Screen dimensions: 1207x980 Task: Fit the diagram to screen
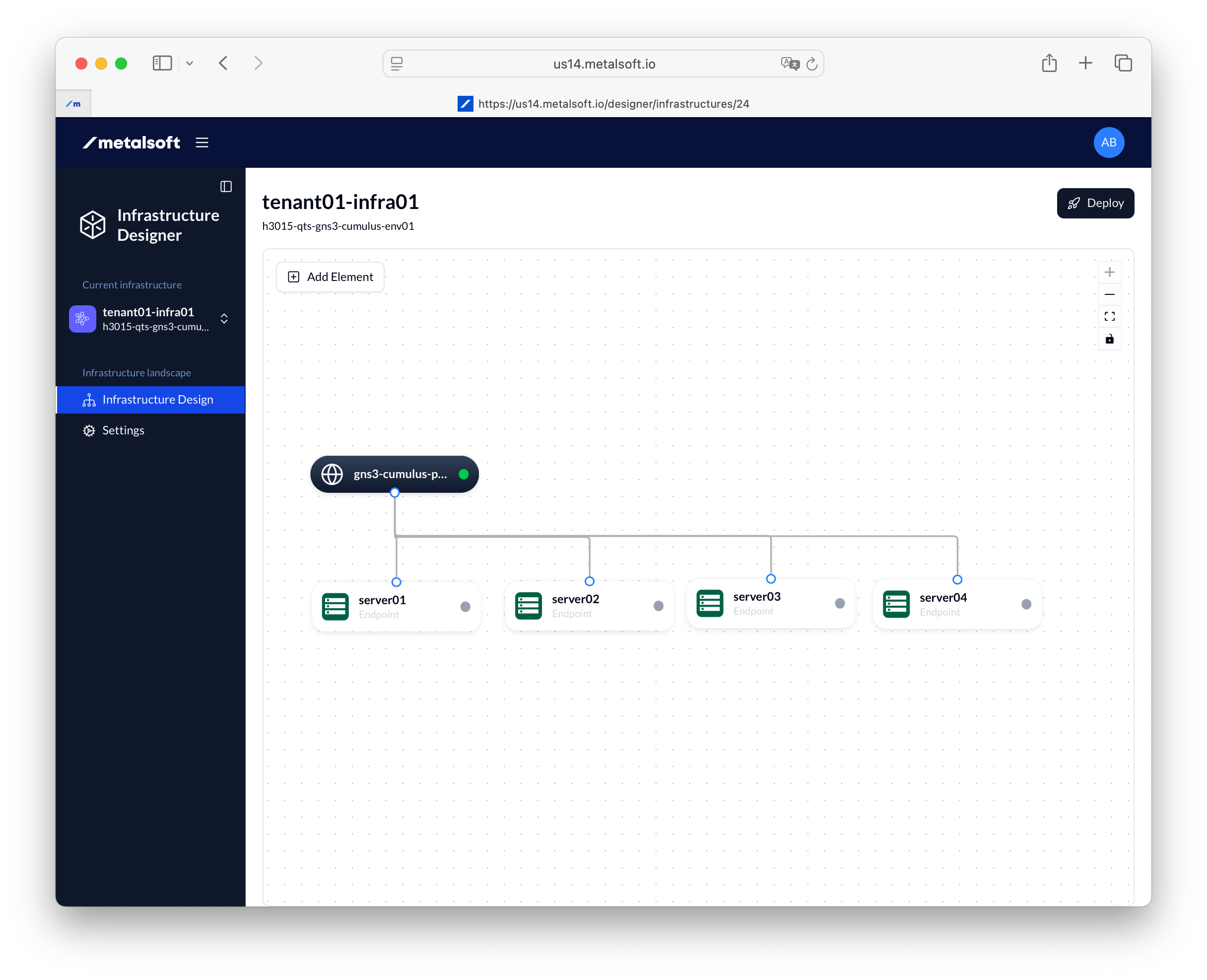point(1110,317)
